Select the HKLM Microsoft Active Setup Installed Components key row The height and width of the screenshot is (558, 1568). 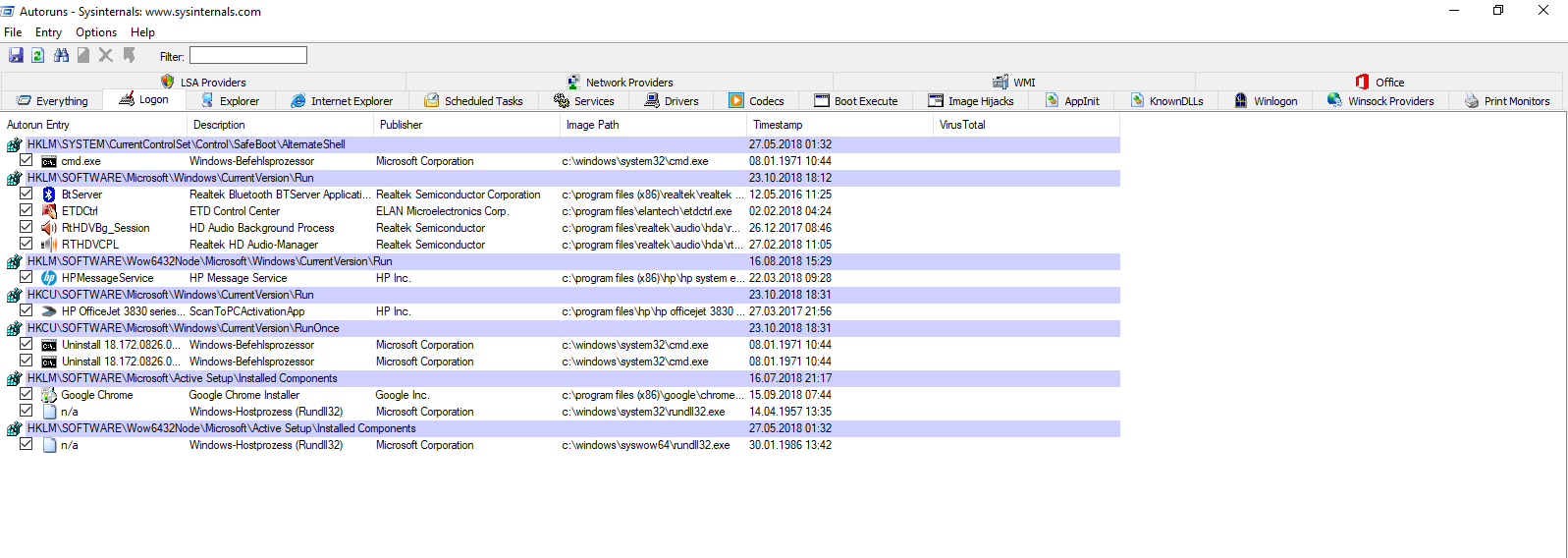tap(561, 378)
